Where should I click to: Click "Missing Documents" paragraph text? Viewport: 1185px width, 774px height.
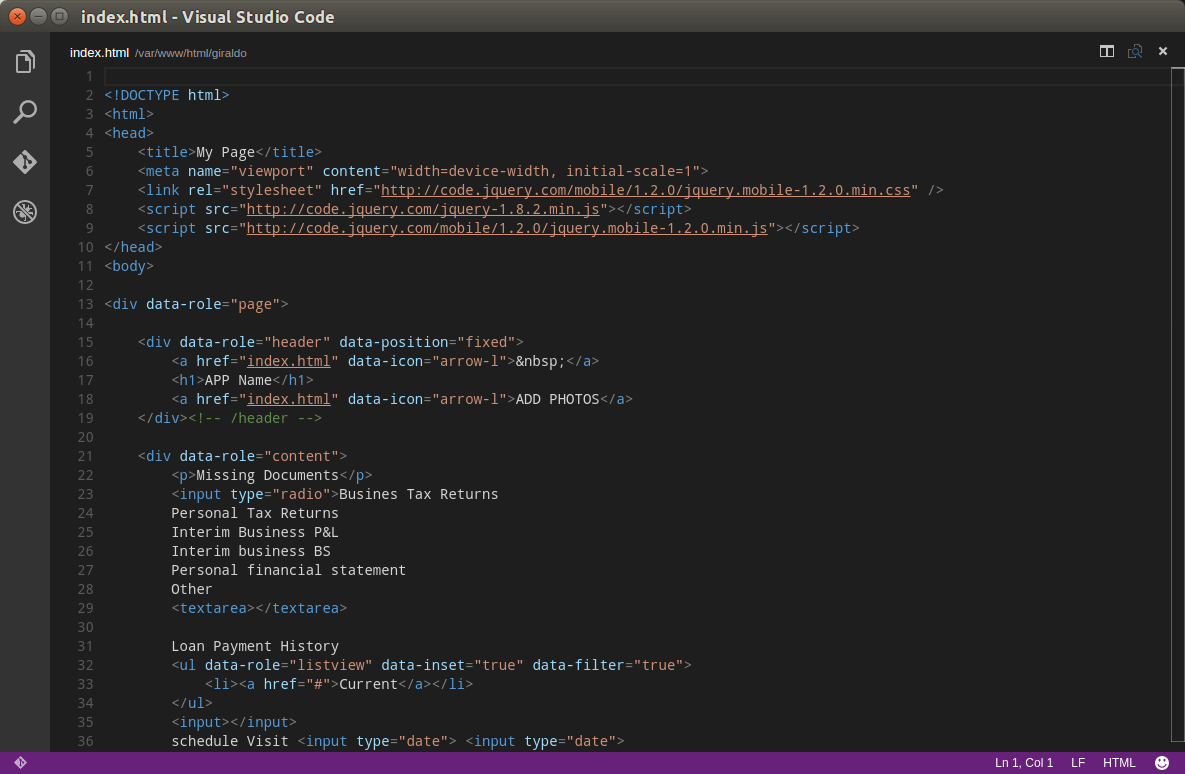(x=267, y=475)
